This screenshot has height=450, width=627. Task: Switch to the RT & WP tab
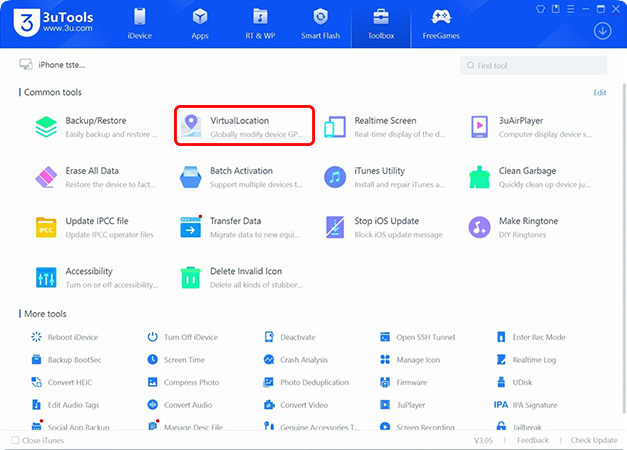(260, 24)
